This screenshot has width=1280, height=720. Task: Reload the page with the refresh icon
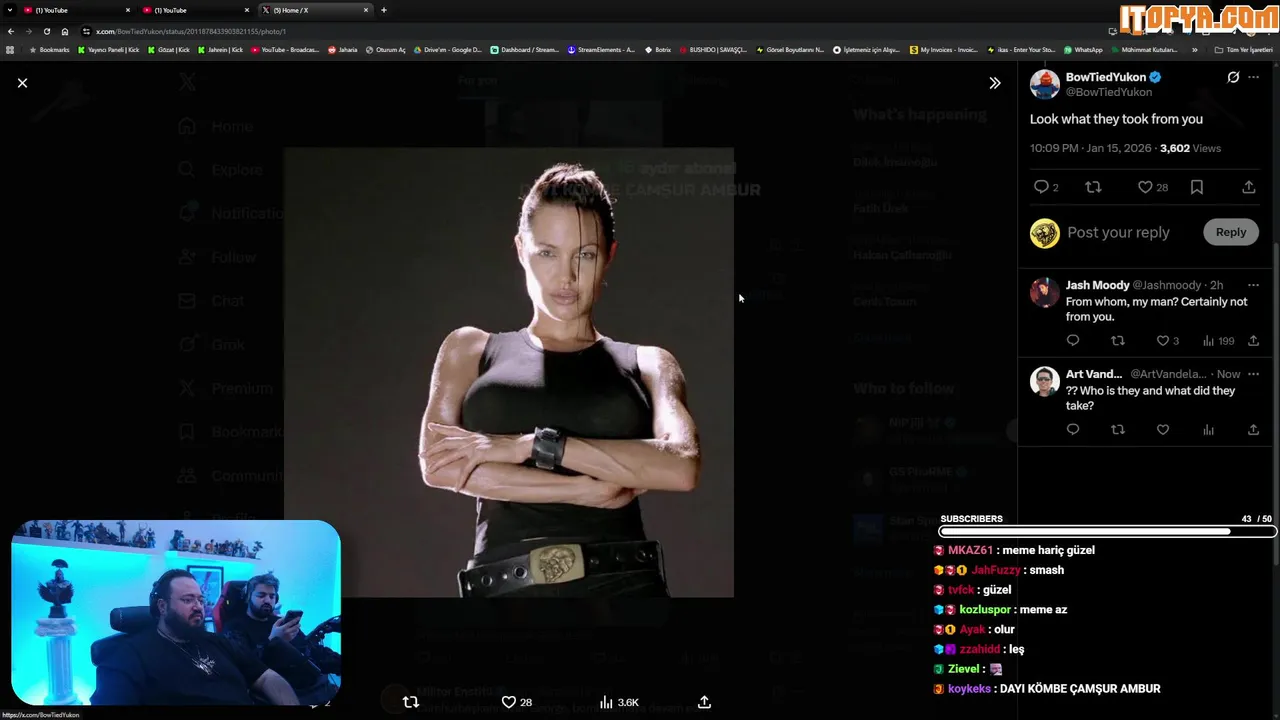point(46,31)
